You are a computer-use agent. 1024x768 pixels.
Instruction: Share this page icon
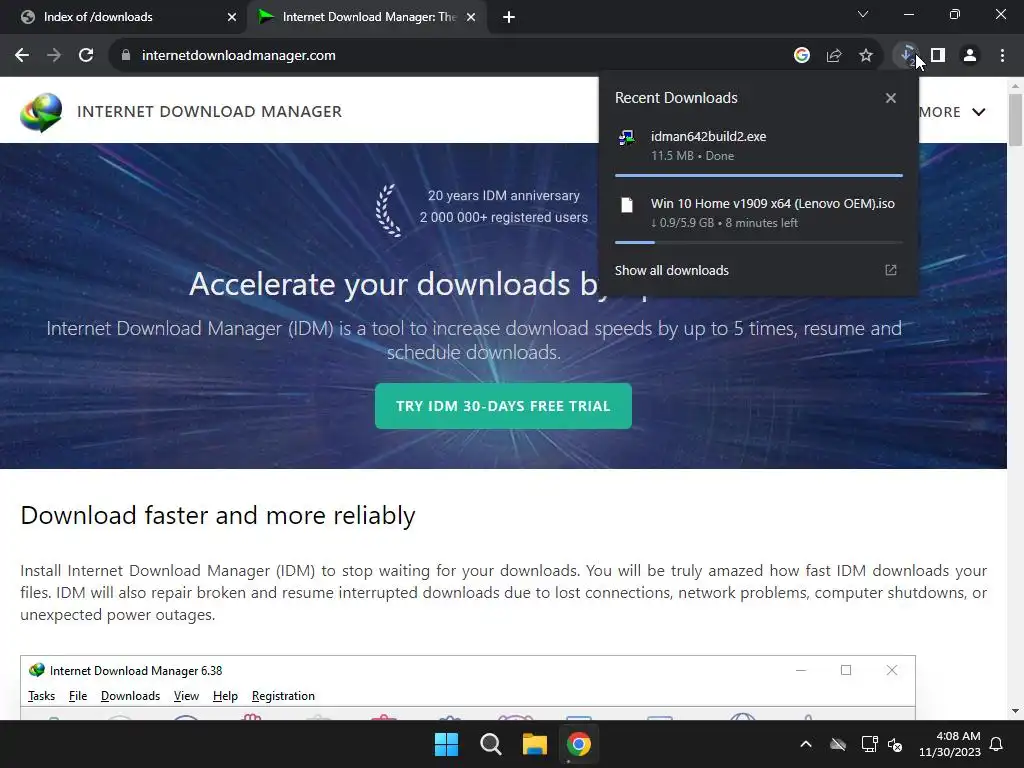pos(834,56)
